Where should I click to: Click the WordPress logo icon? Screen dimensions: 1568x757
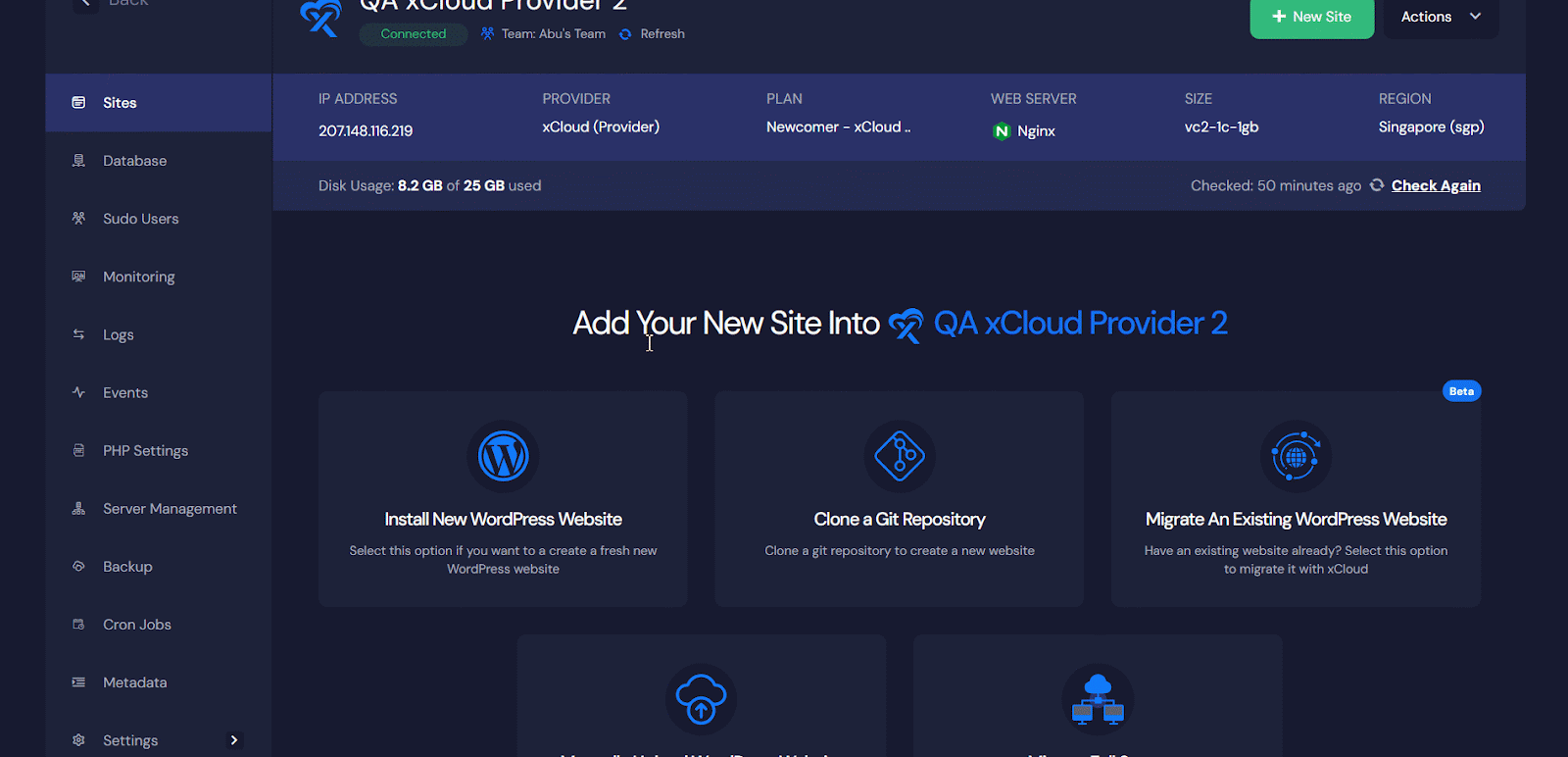pos(503,456)
